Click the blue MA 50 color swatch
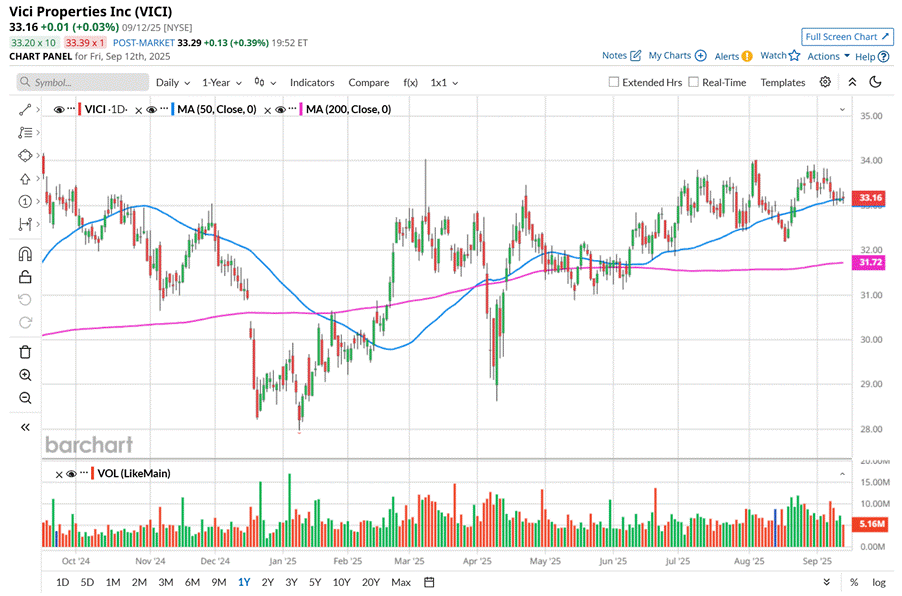 coord(173,109)
